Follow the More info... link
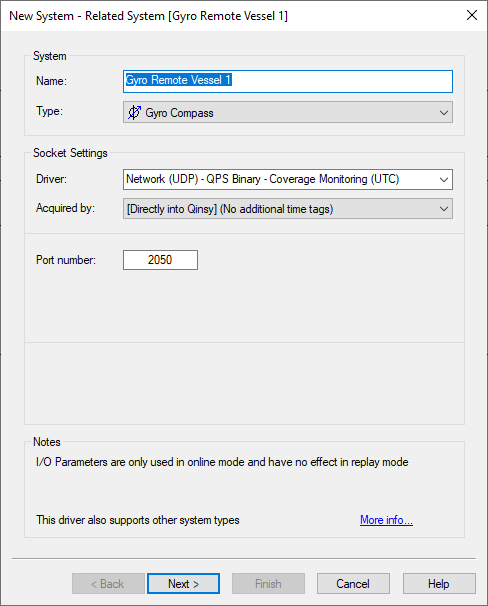The height and width of the screenshot is (606, 488). pos(386,520)
